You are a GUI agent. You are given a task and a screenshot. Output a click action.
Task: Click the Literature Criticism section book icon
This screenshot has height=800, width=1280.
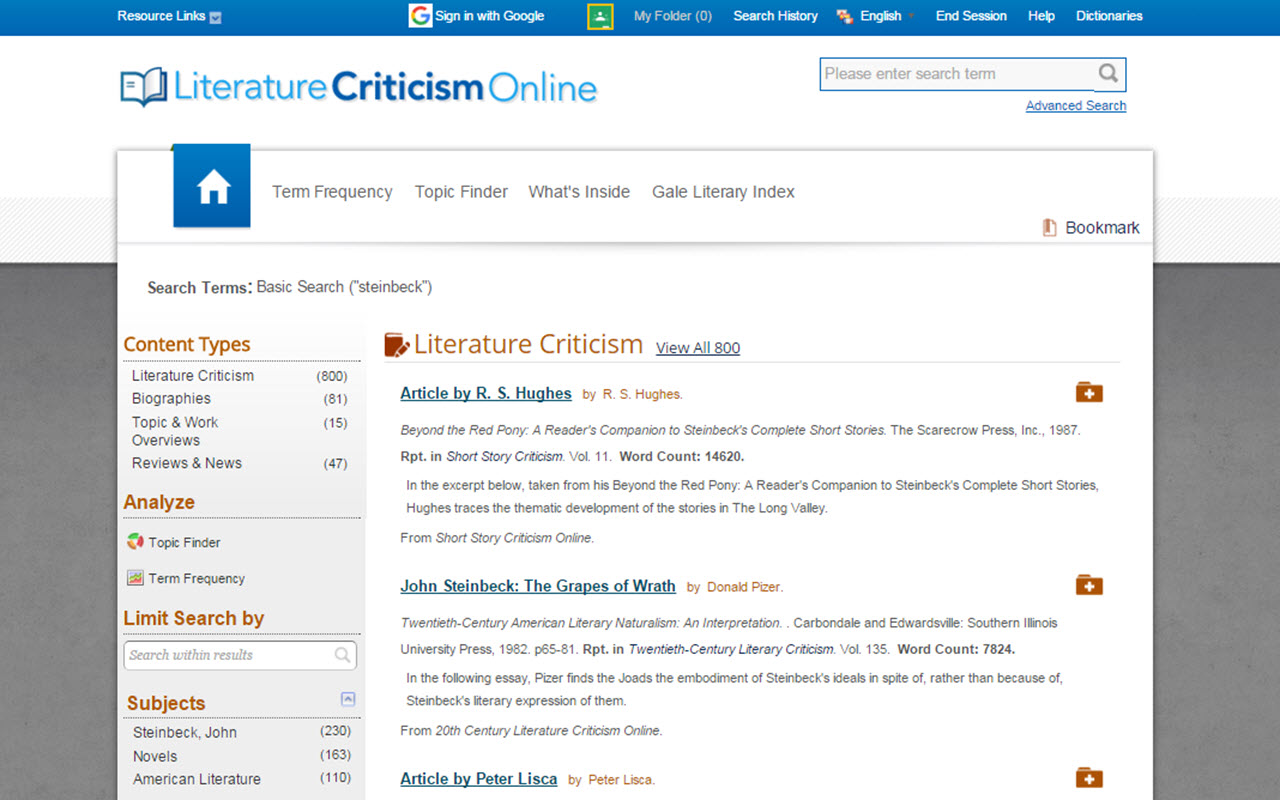coord(397,345)
